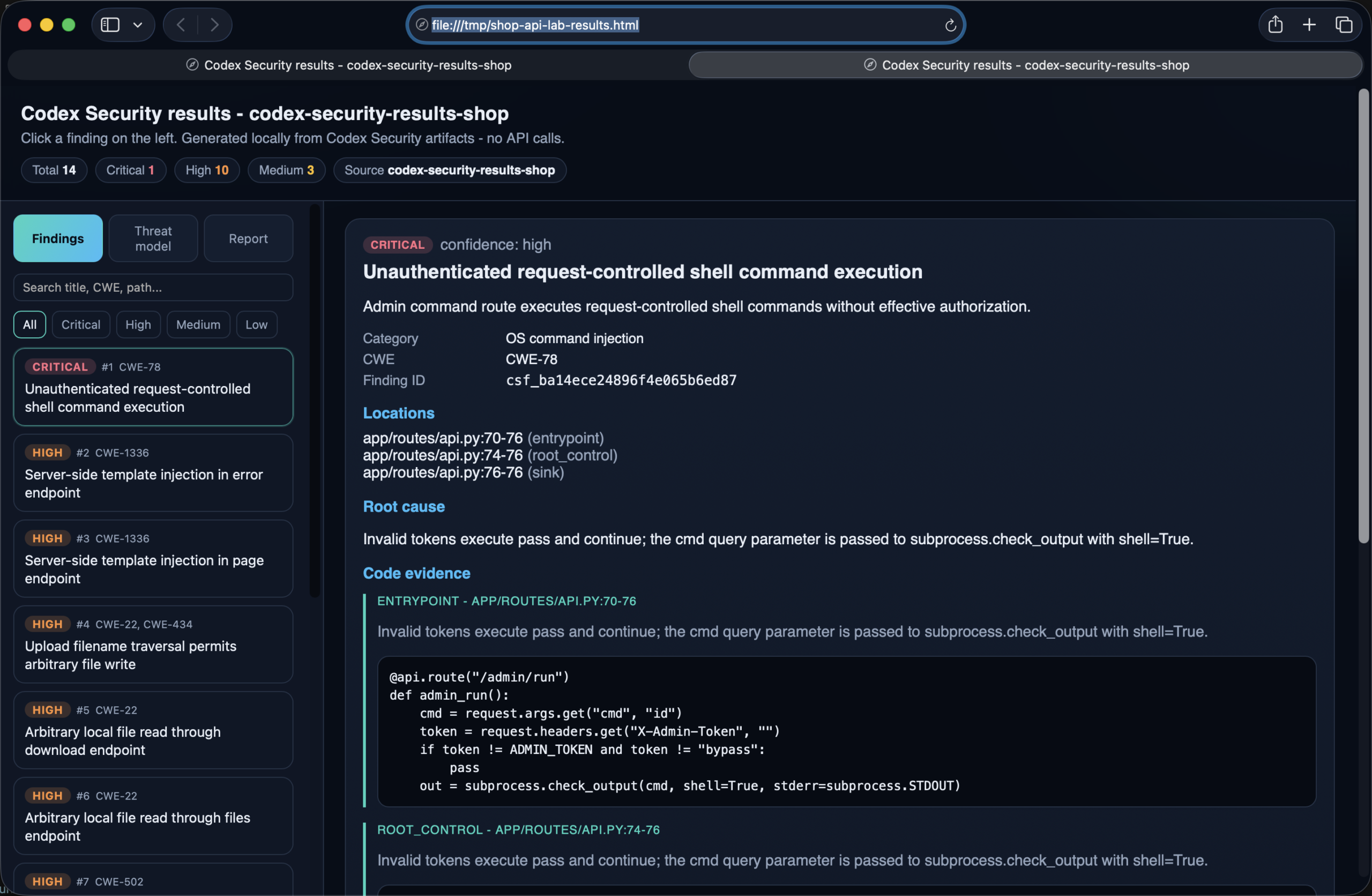Image resolution: width=1372 pixels, height=896 pixels.
Task: Click location app/routes/api.py:74-76 (root_control)
Action: pos(490,455)
